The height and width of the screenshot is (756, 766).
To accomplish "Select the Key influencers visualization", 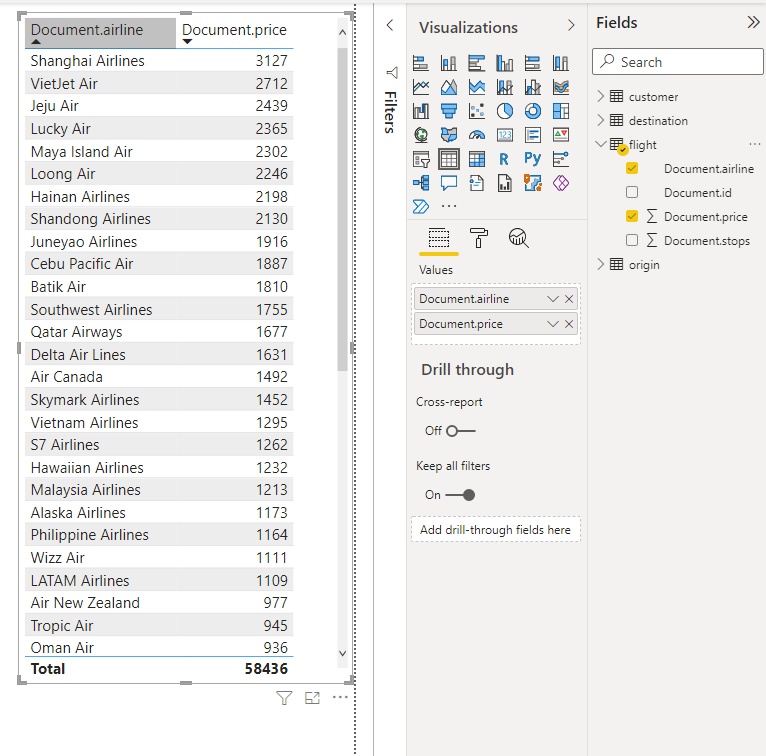I will 561,159.
